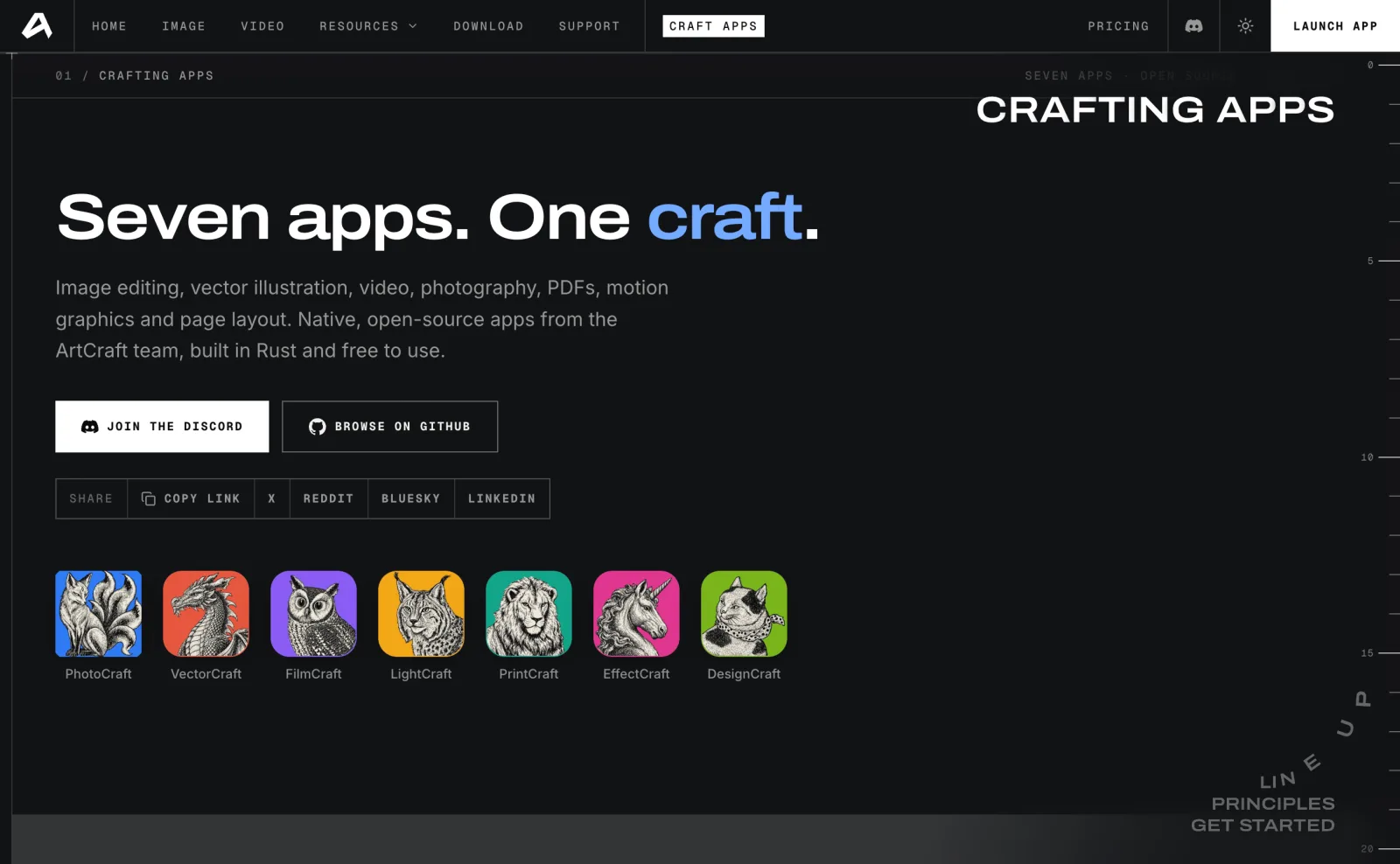Share on LinkedIn

click(501, 498)
